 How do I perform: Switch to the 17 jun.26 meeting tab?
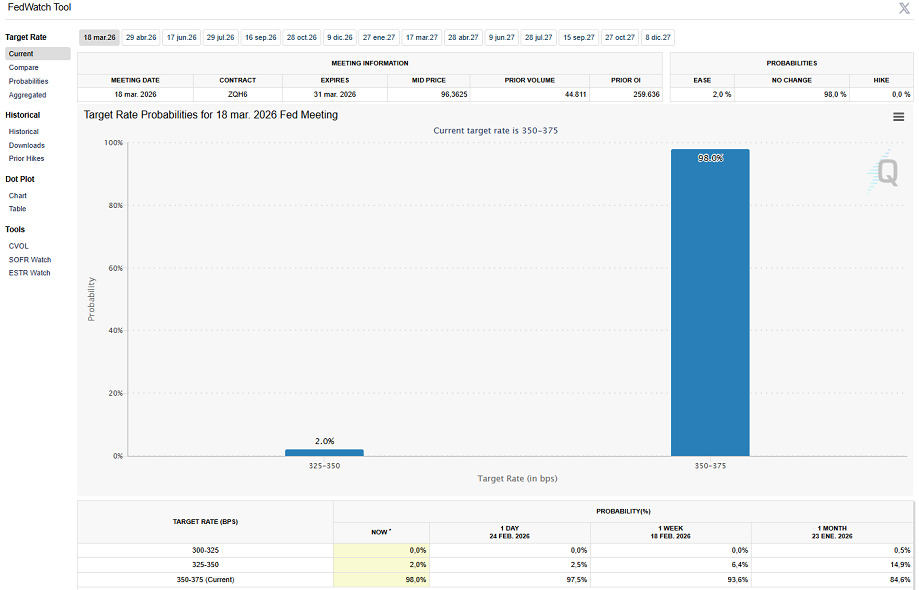181,37
